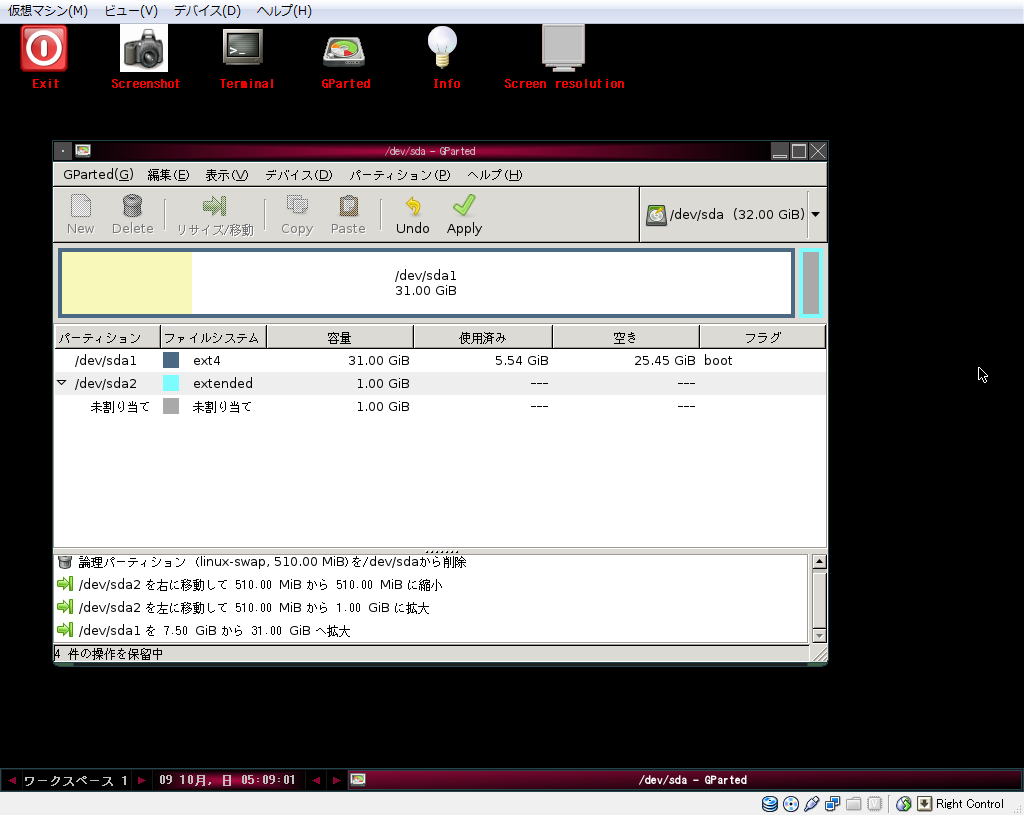Click the VirtualBox mouse integration status icon

click(904, 804)
